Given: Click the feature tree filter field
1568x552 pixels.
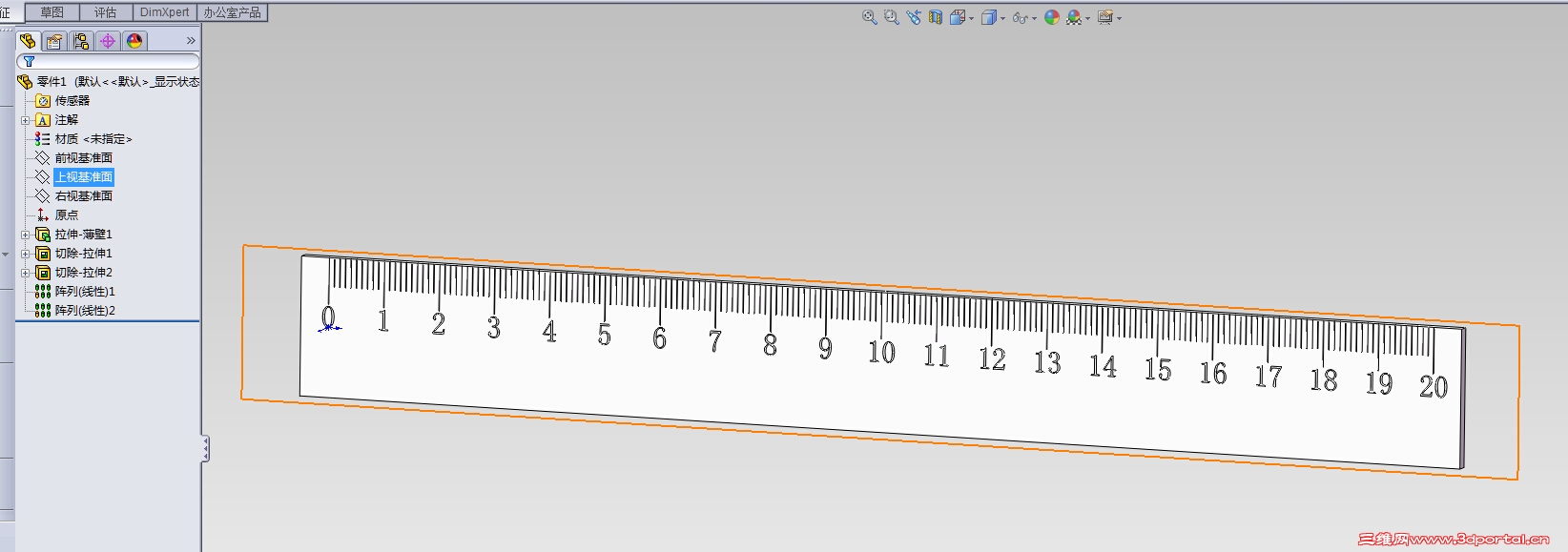Looking at the screenshot, I should (x=108, y=61).
